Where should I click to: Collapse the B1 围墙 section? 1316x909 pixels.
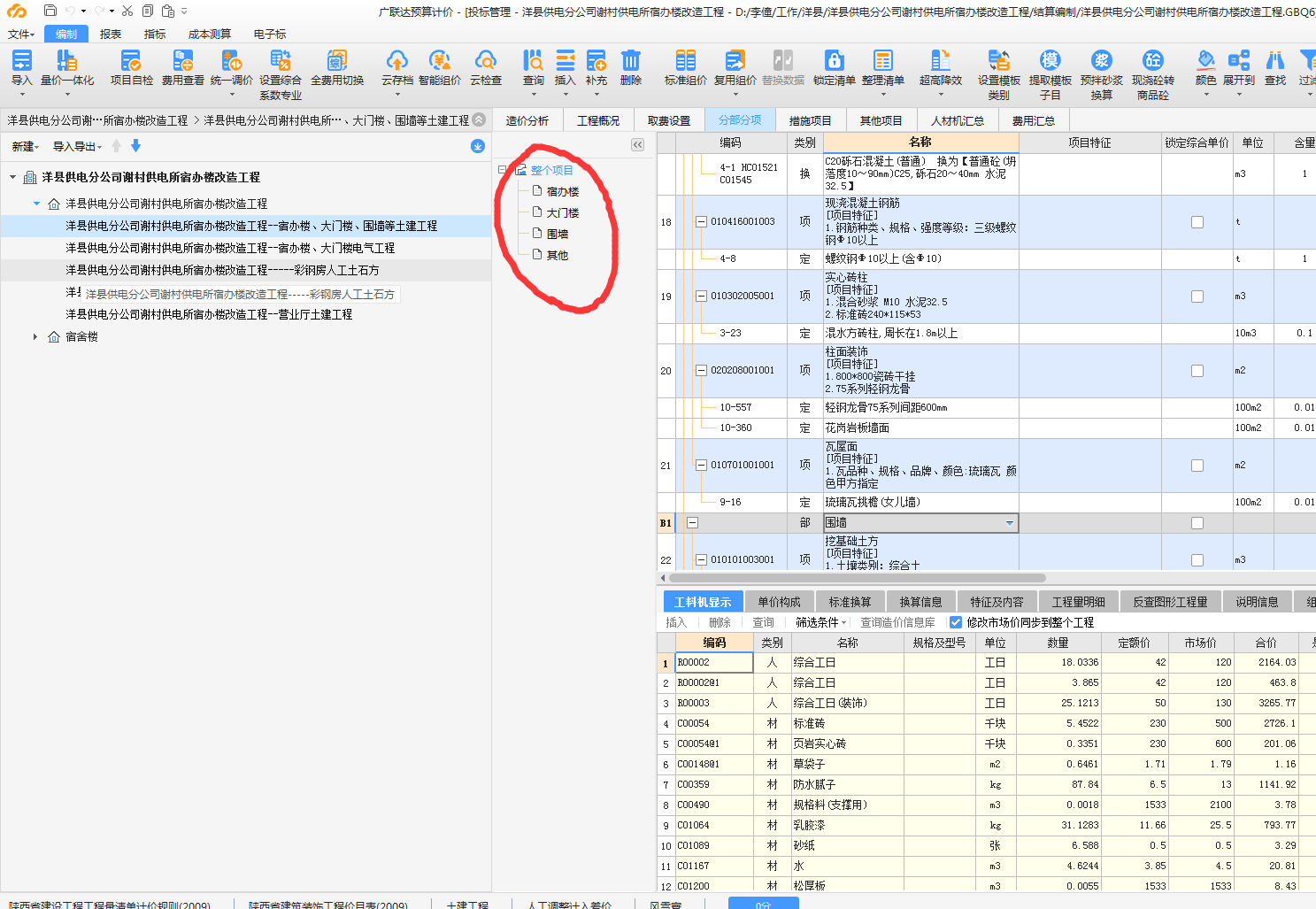click(693, 523)
